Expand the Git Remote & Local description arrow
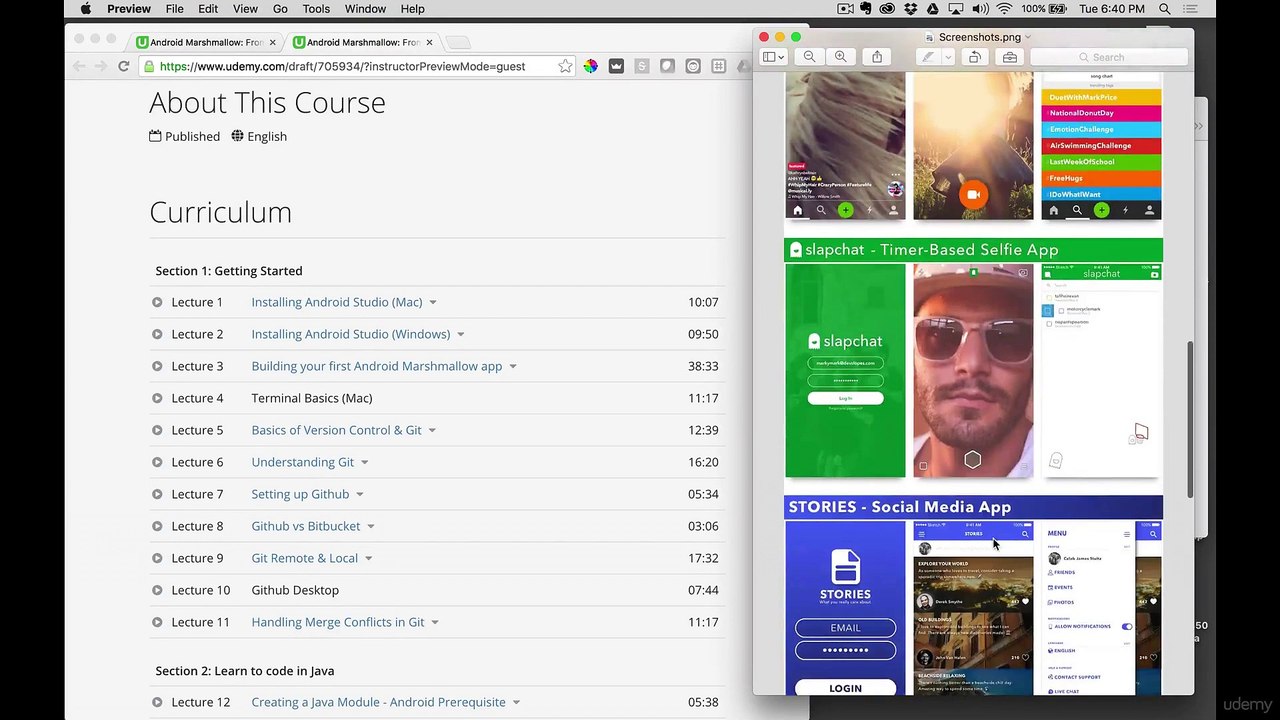 click(368, 558)
